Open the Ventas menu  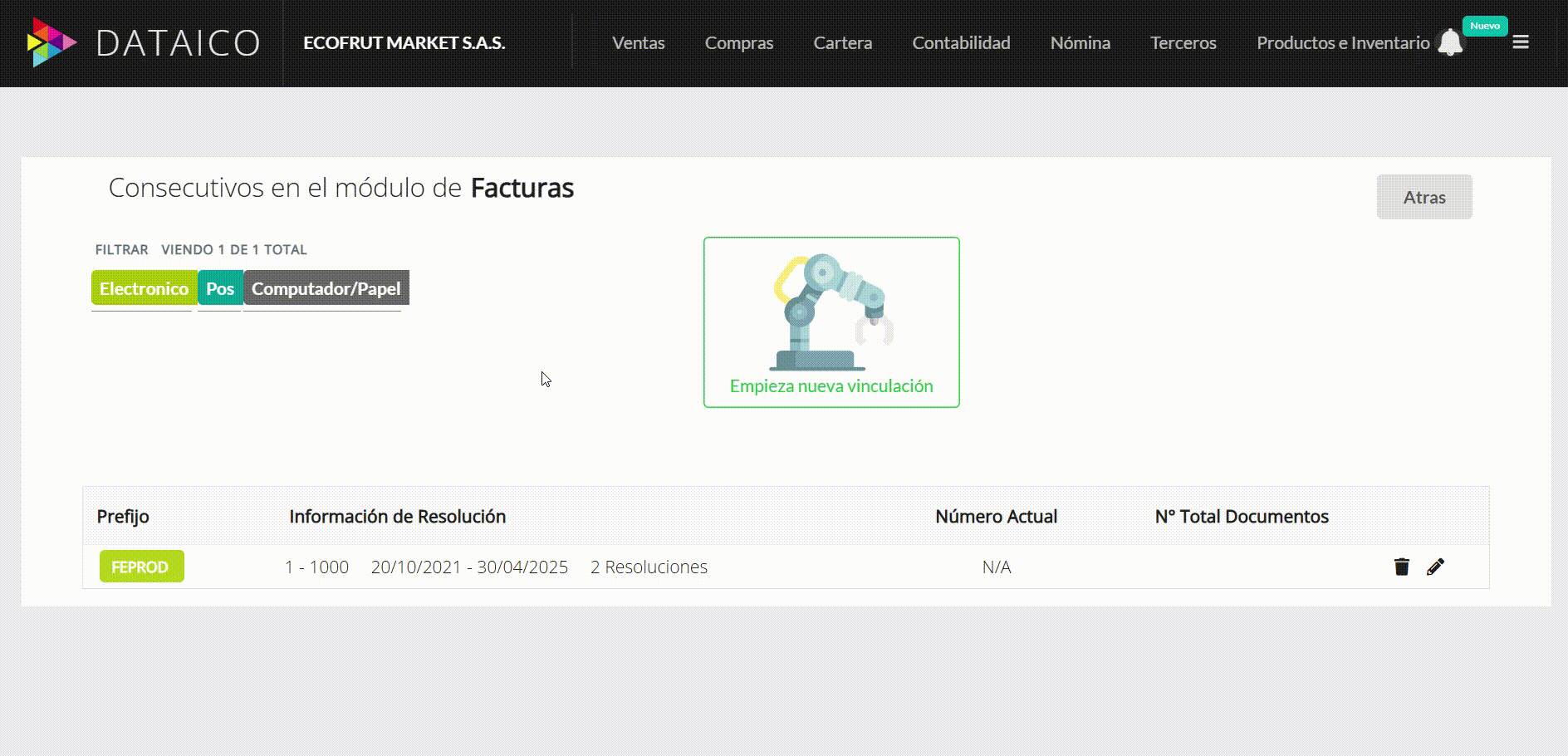click(638, 42)
